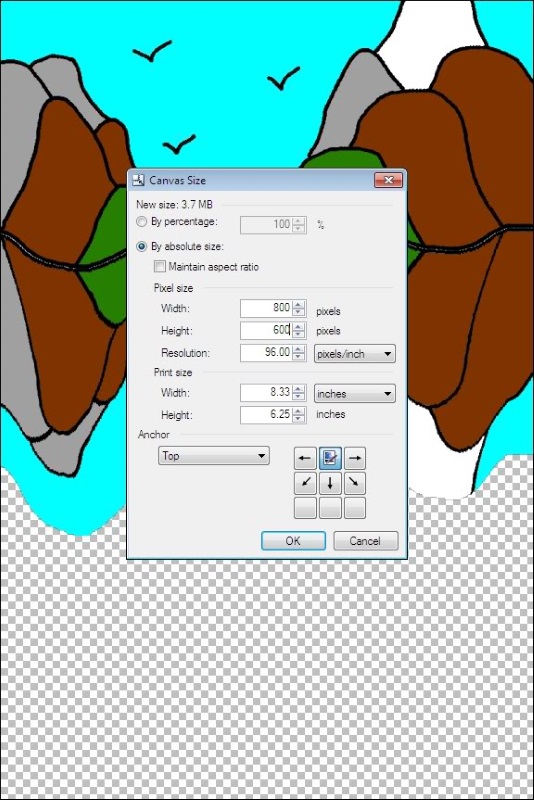Select middle-left anchor diagonal arrow button
Image resolution: width=534 pixels, height=800 pixels.
tap(305, 483)
